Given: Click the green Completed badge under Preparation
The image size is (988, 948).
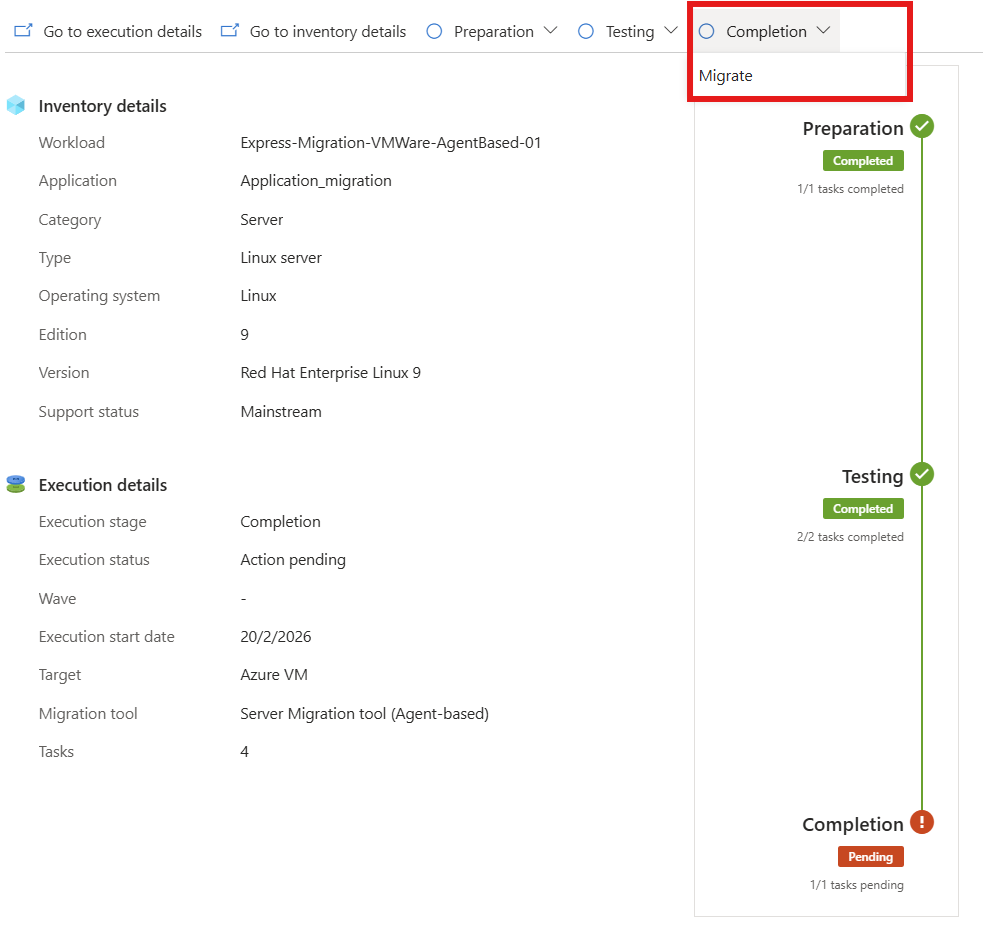Looking at the screenshot, I should pos(863,161).
